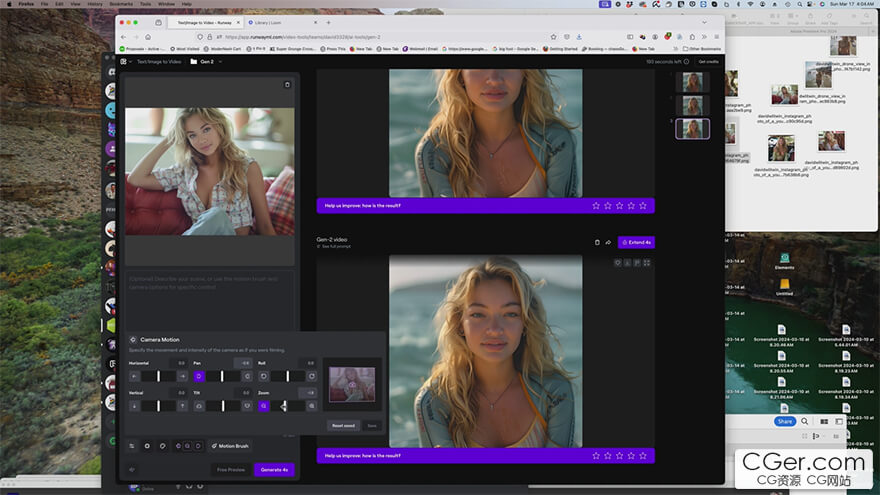Click the Camera Motion panel header icon
This screenshot has width=880, height=495.
click(x=133, y=340)
